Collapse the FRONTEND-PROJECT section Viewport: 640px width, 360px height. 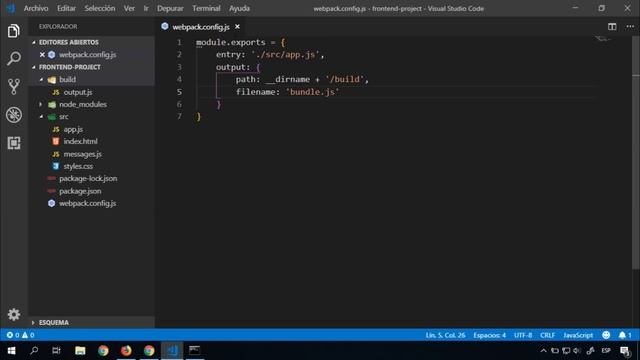pyautogui.click(x=66, y=67)
